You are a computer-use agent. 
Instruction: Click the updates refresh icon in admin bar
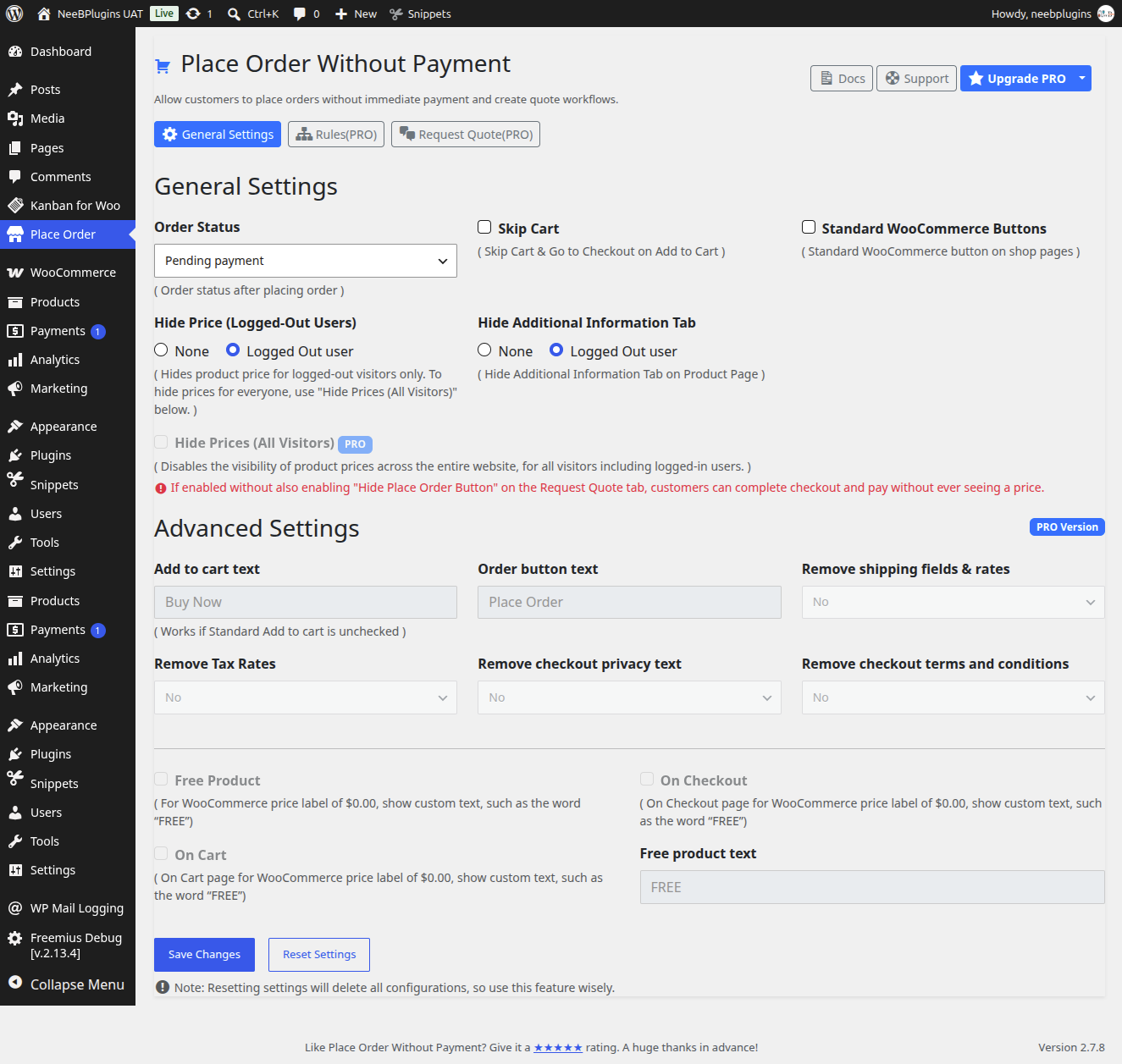pyautogui.click(x=193, y=14)
